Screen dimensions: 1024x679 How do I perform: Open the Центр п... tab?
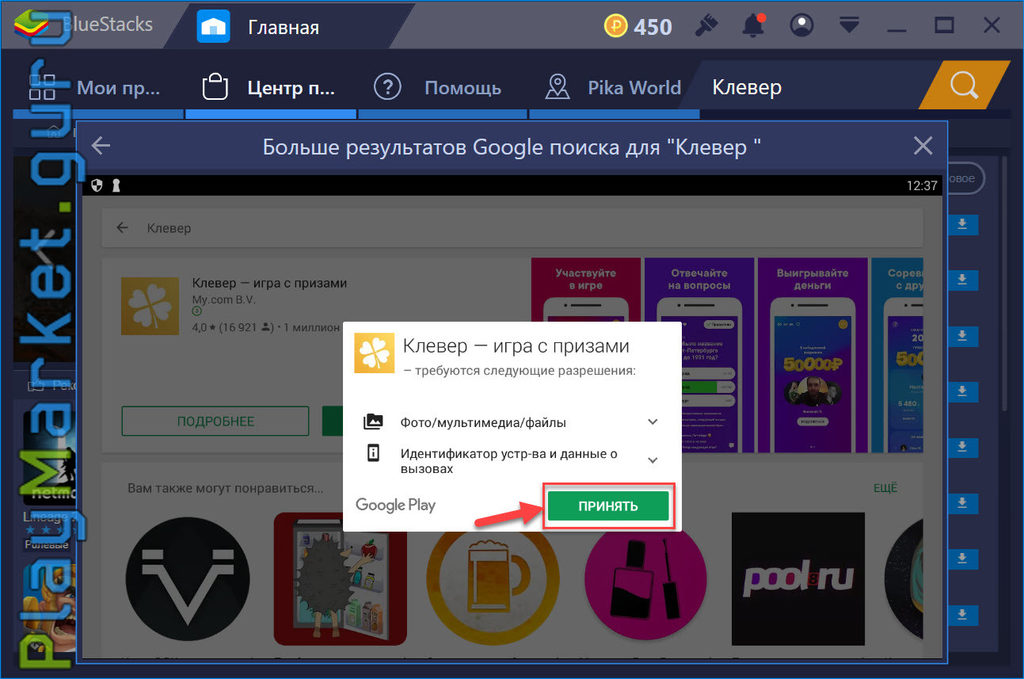pyautogui.click(x=270, y=87)
